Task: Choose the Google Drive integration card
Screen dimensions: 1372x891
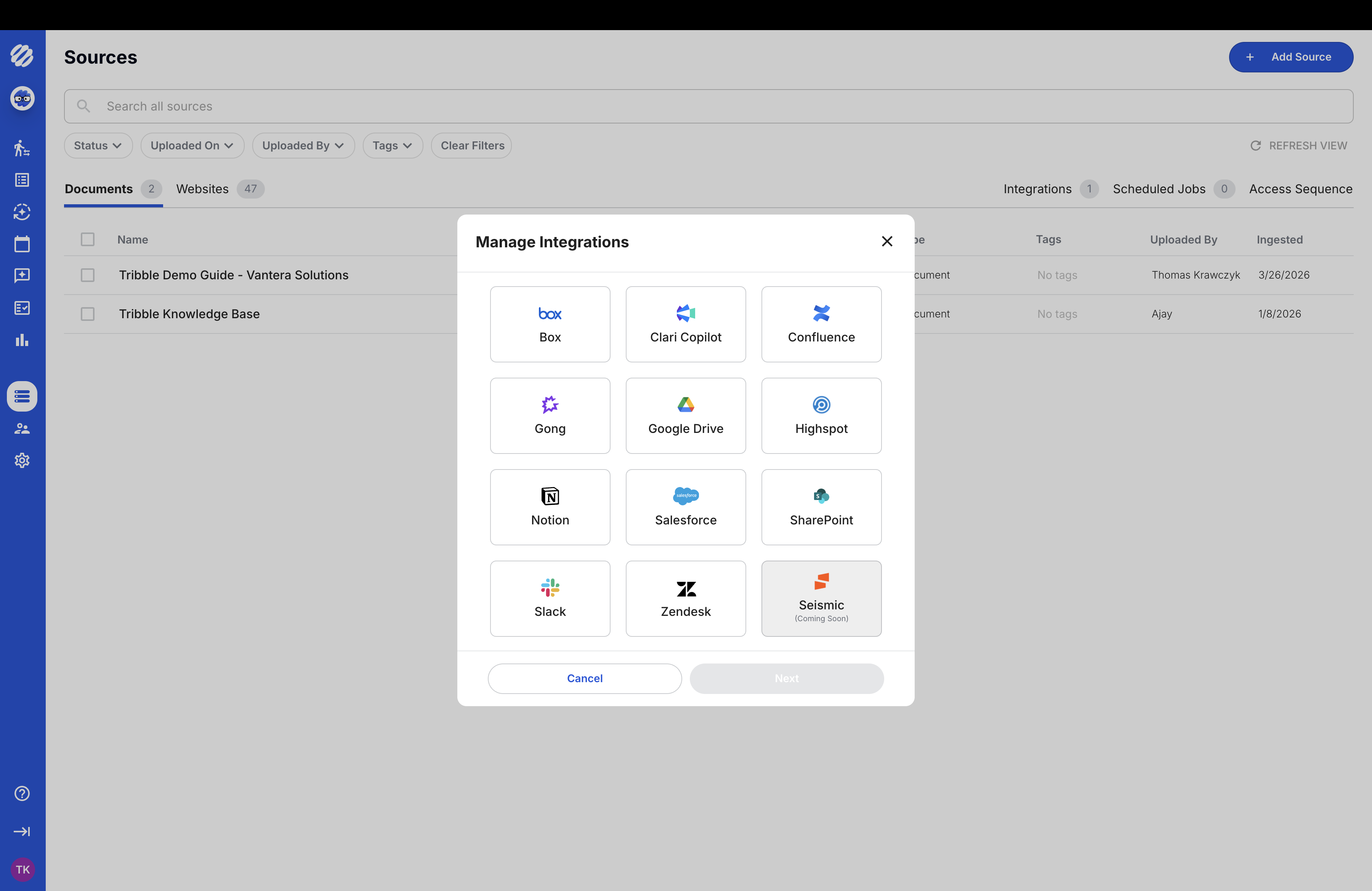Action: 685,415
